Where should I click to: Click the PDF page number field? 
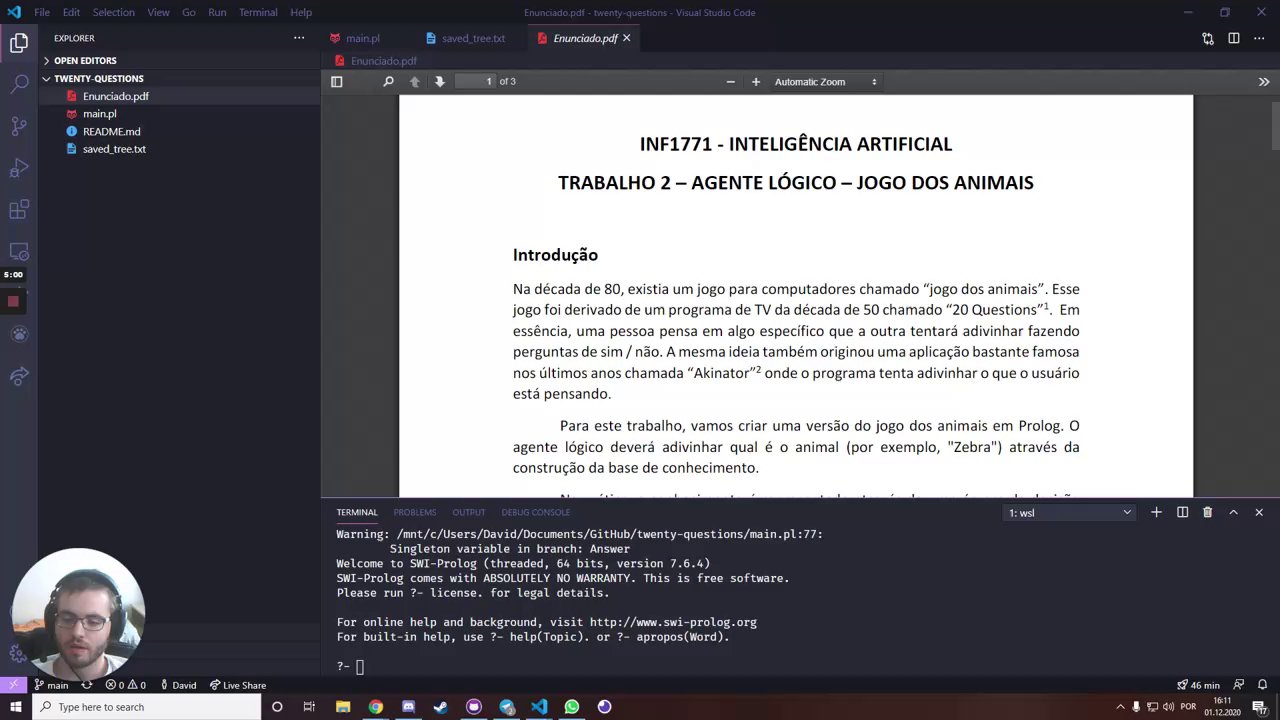tap(475, 82)
